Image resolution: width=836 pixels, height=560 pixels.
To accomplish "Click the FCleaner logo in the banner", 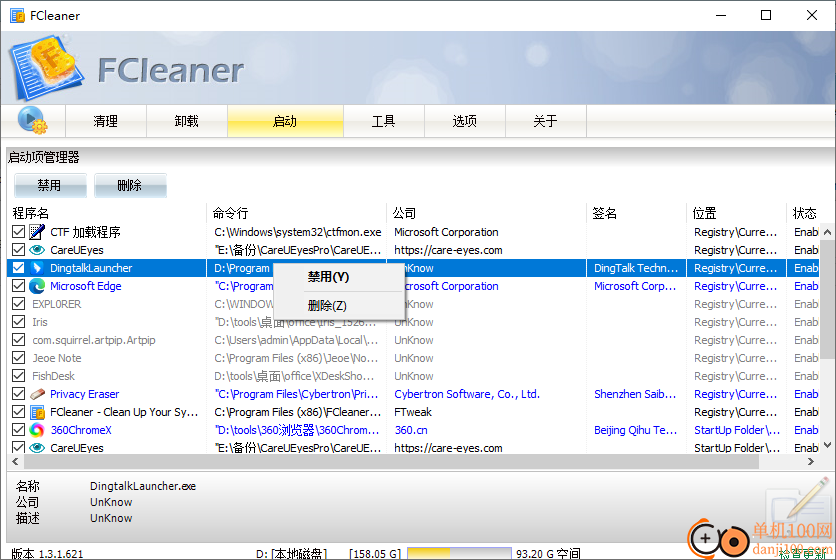I will (x=47, y=68).
